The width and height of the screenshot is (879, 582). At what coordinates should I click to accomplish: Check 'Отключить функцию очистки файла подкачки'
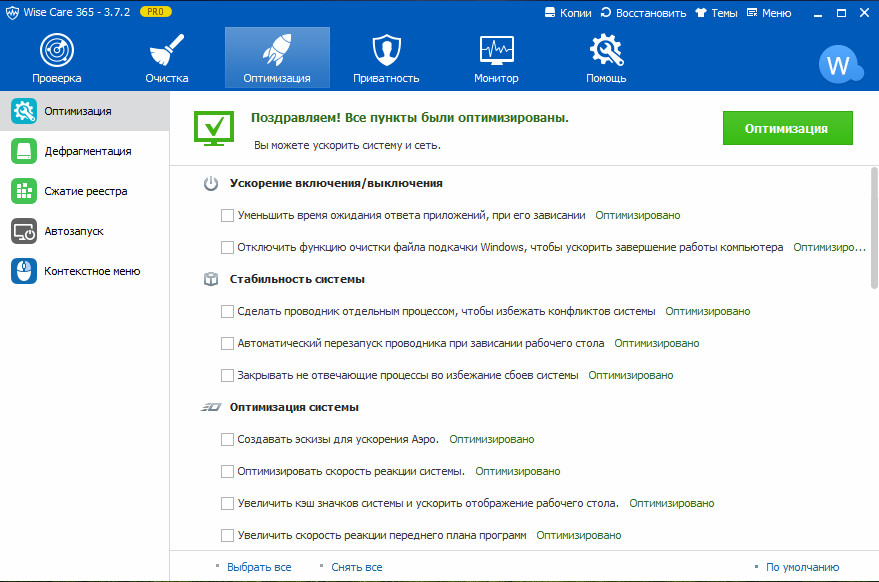point(227,247)
